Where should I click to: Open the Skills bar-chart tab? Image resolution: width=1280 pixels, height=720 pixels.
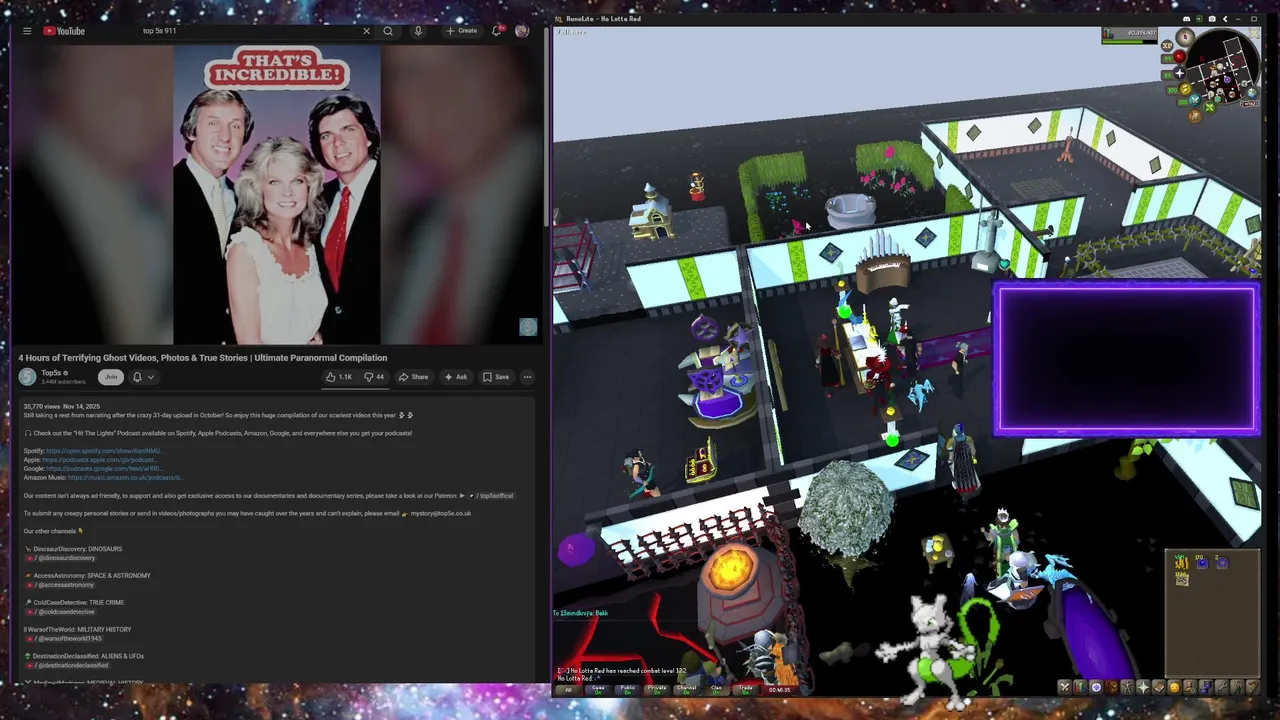pos(1080,687)
